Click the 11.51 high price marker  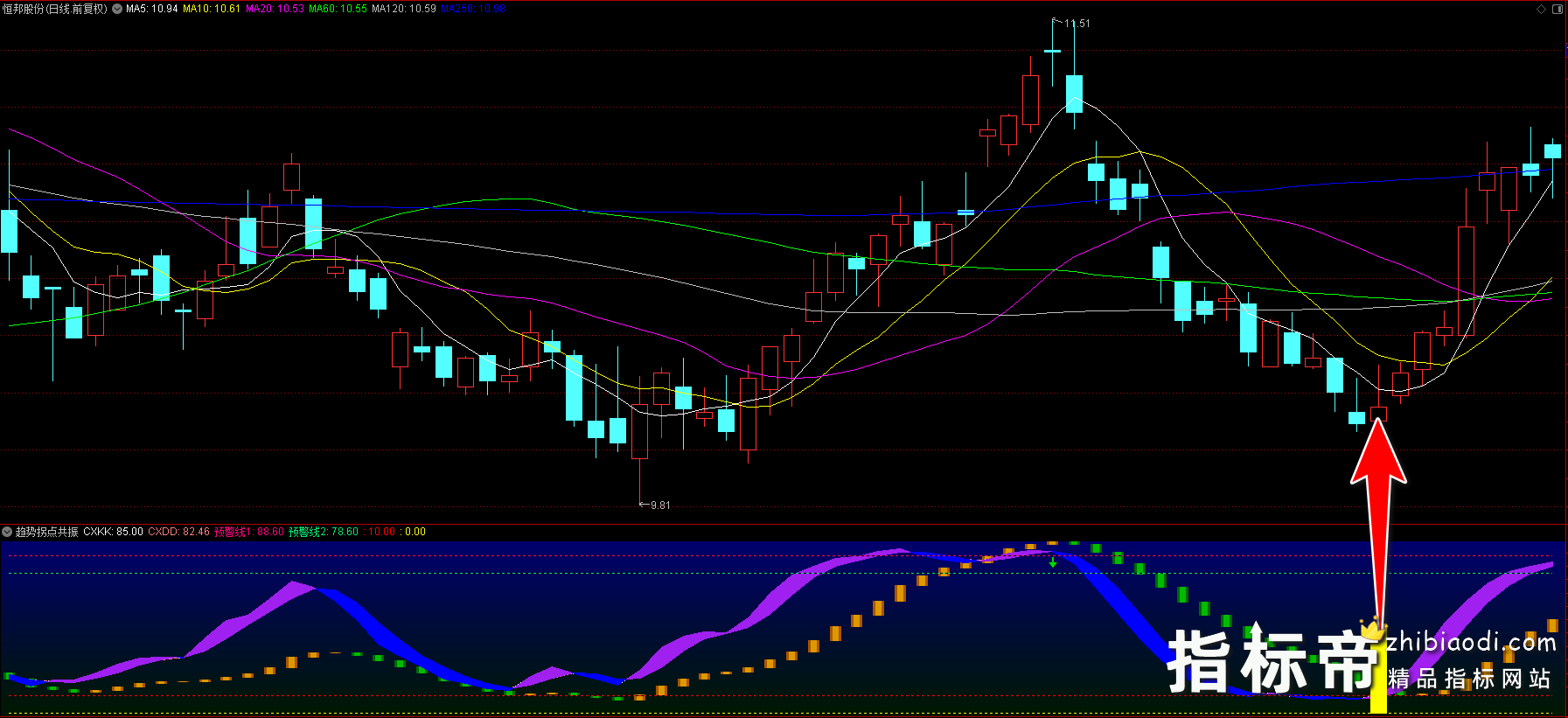click(1077, 24)
